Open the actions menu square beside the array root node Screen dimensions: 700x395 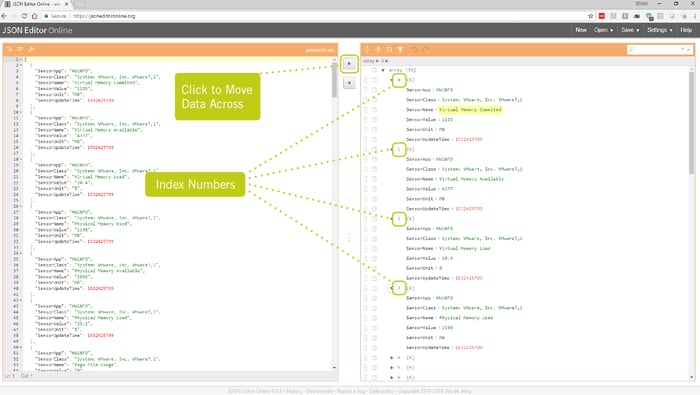374,70
